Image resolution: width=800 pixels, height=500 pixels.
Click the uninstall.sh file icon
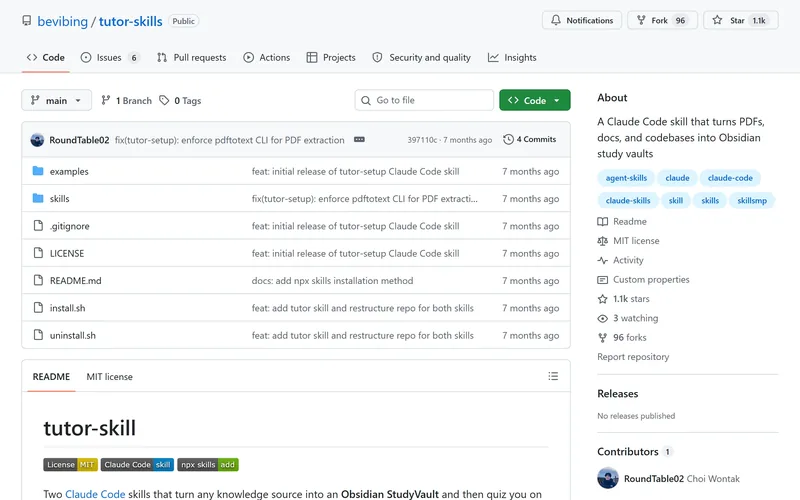pyautogui.click(x=38, y=335)
